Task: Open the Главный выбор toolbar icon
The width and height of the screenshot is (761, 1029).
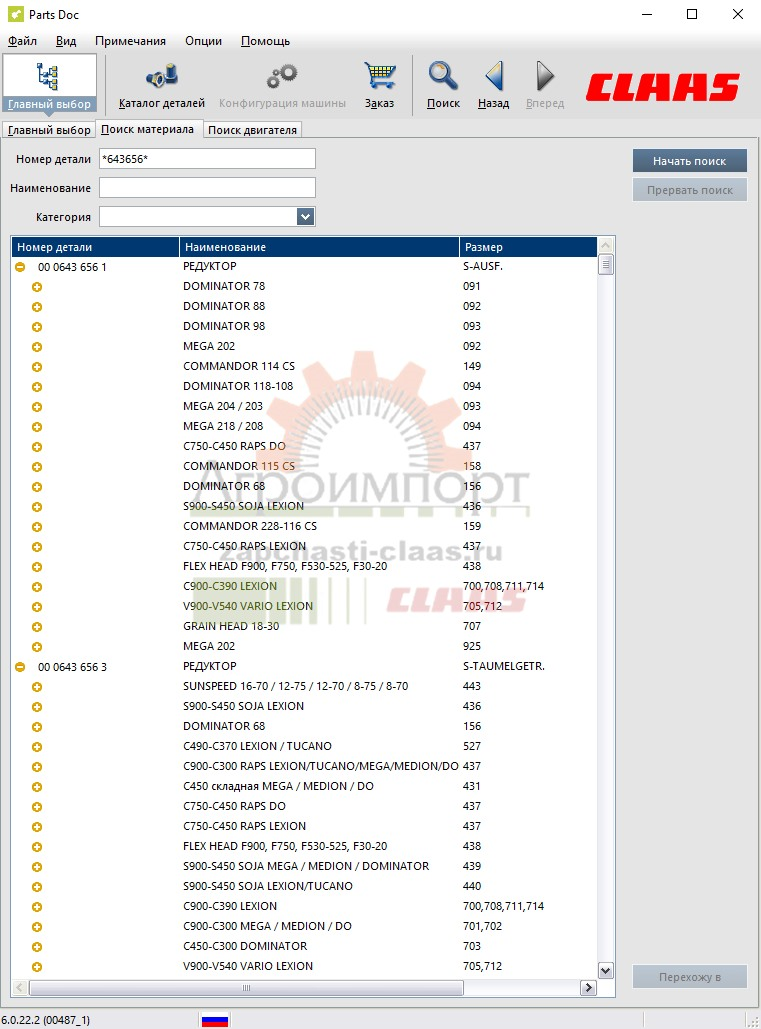Action: coord(49,84)
